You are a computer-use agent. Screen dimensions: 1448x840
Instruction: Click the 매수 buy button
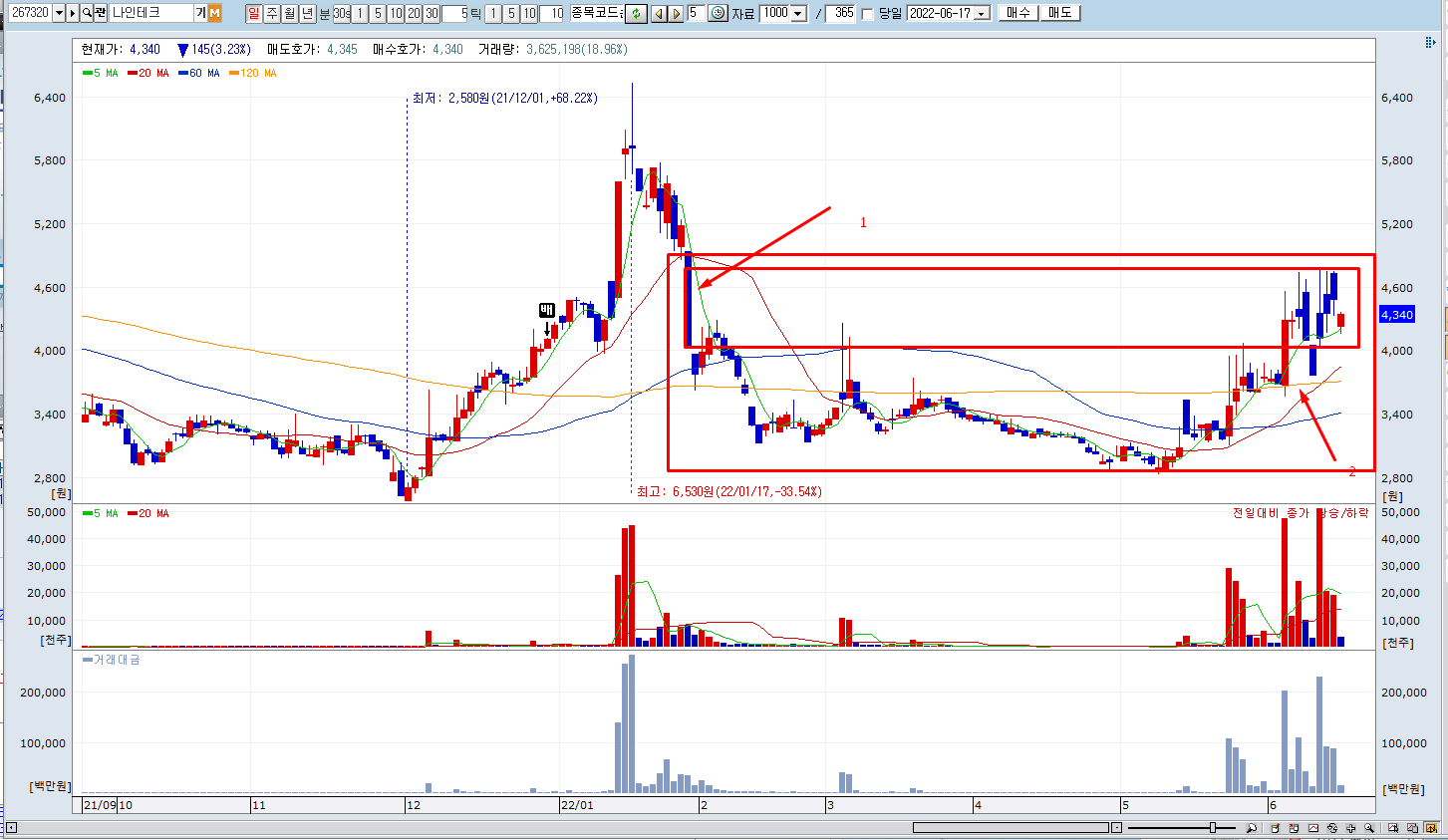pyautogui.click(x=1018, y=13)
